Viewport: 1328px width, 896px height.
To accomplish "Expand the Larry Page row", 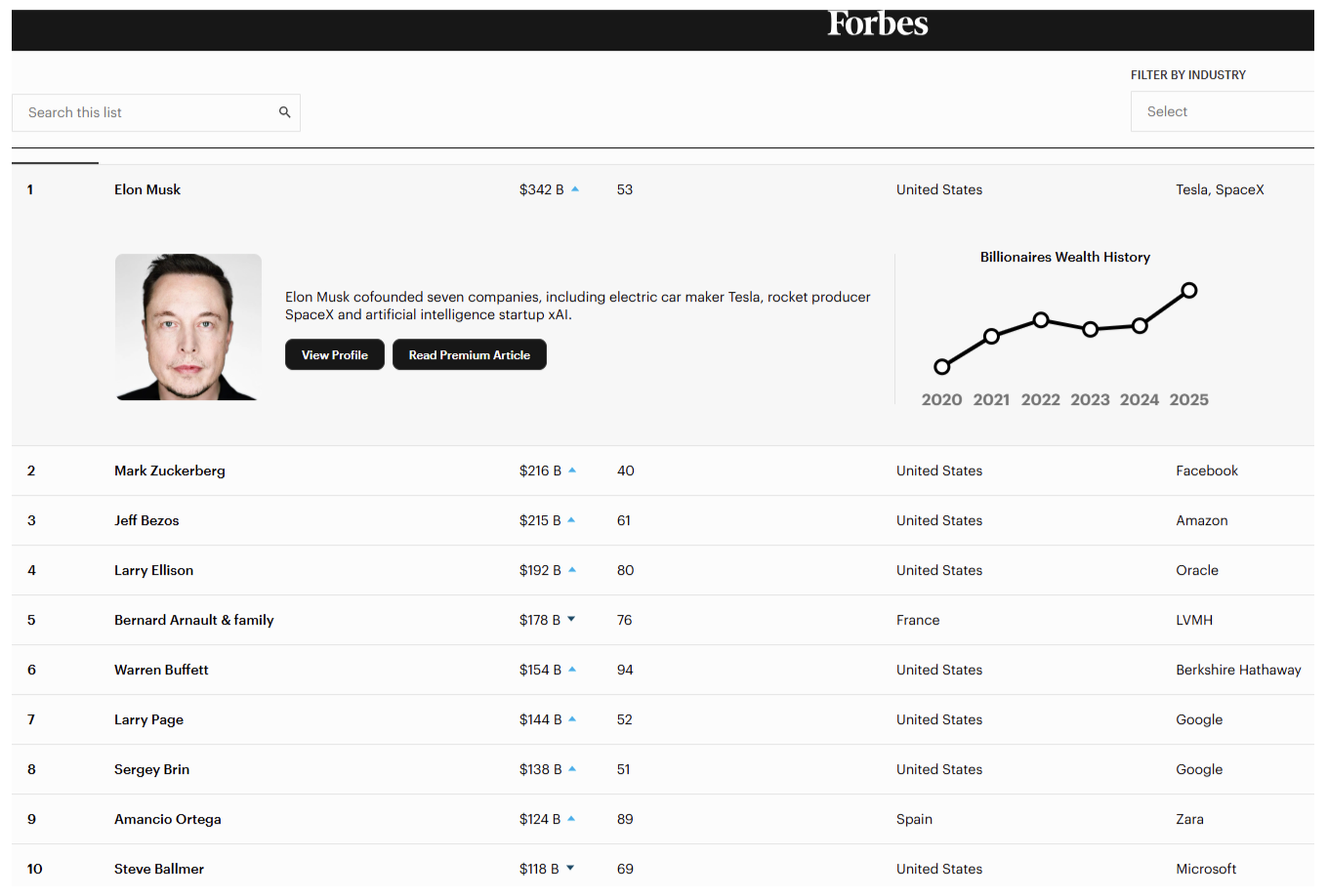I will [663, 719].
